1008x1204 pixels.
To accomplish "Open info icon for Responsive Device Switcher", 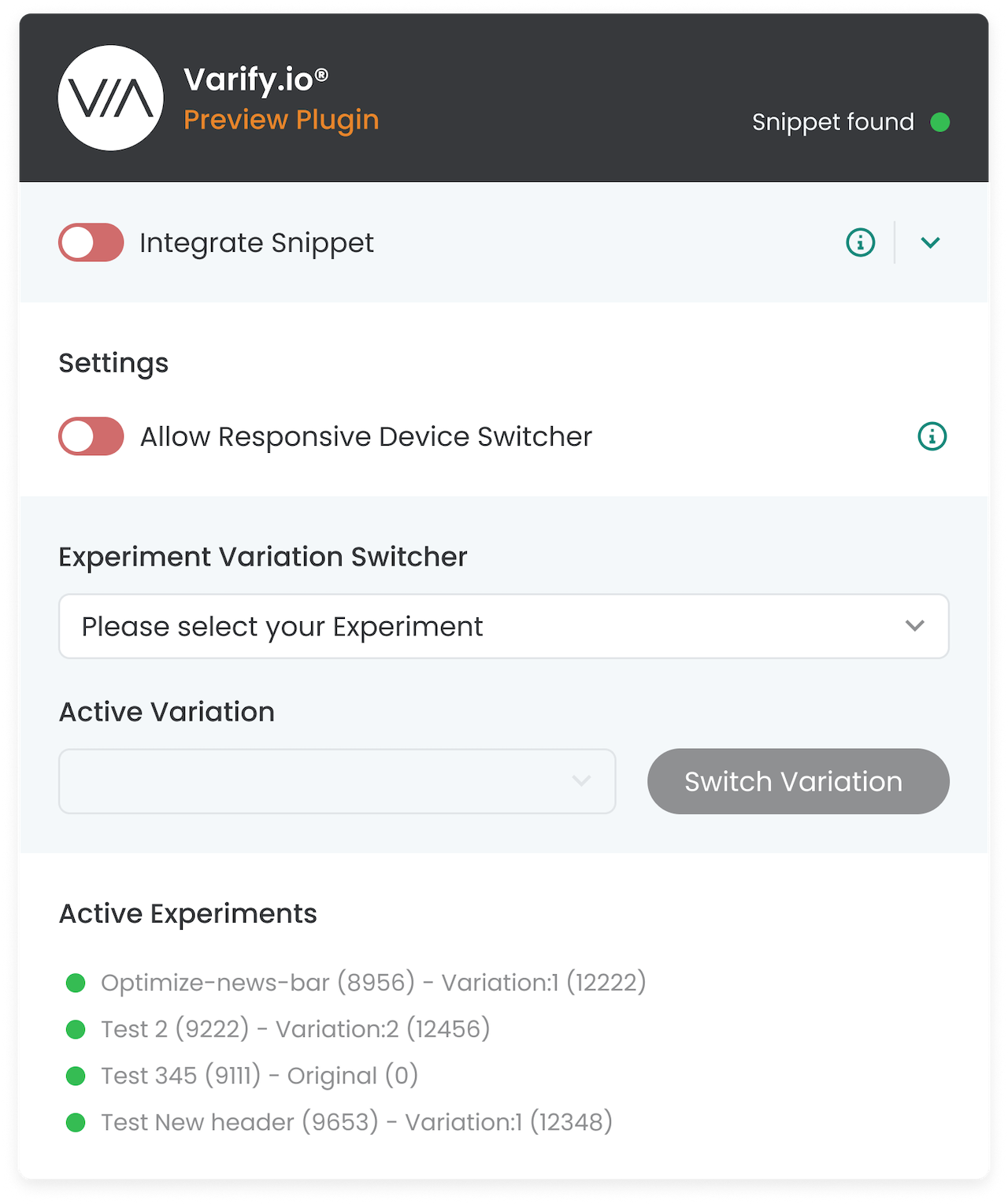I will pyautogui.click(x=932, y=436).
